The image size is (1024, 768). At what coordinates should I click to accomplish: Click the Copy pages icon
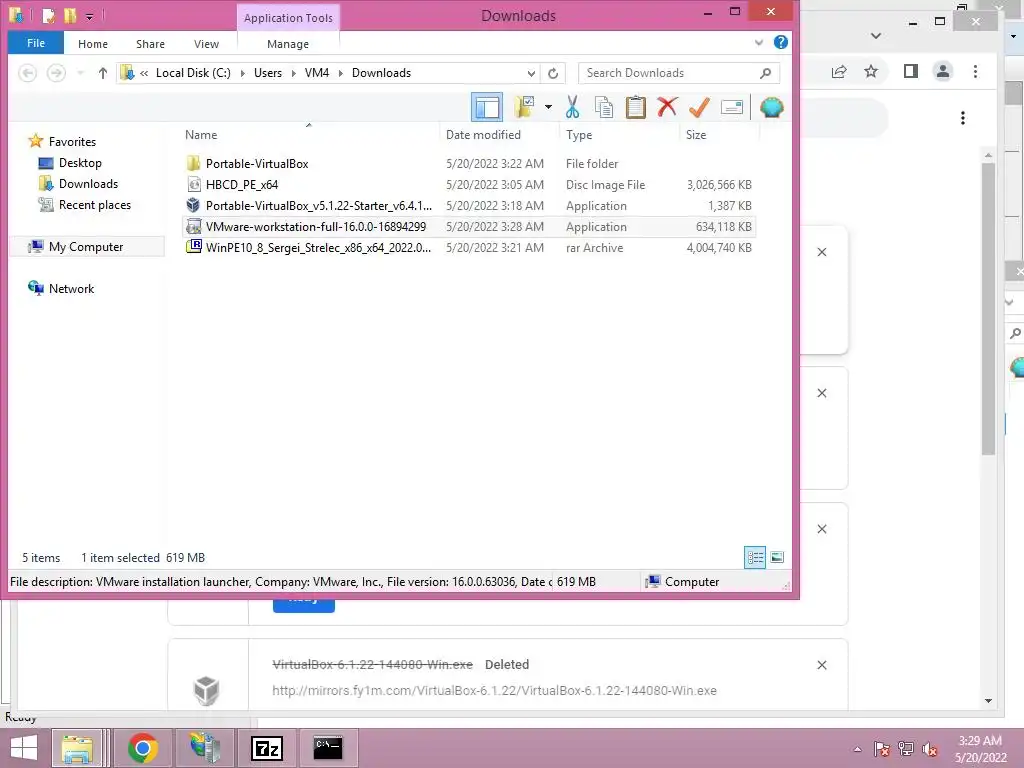604,107
